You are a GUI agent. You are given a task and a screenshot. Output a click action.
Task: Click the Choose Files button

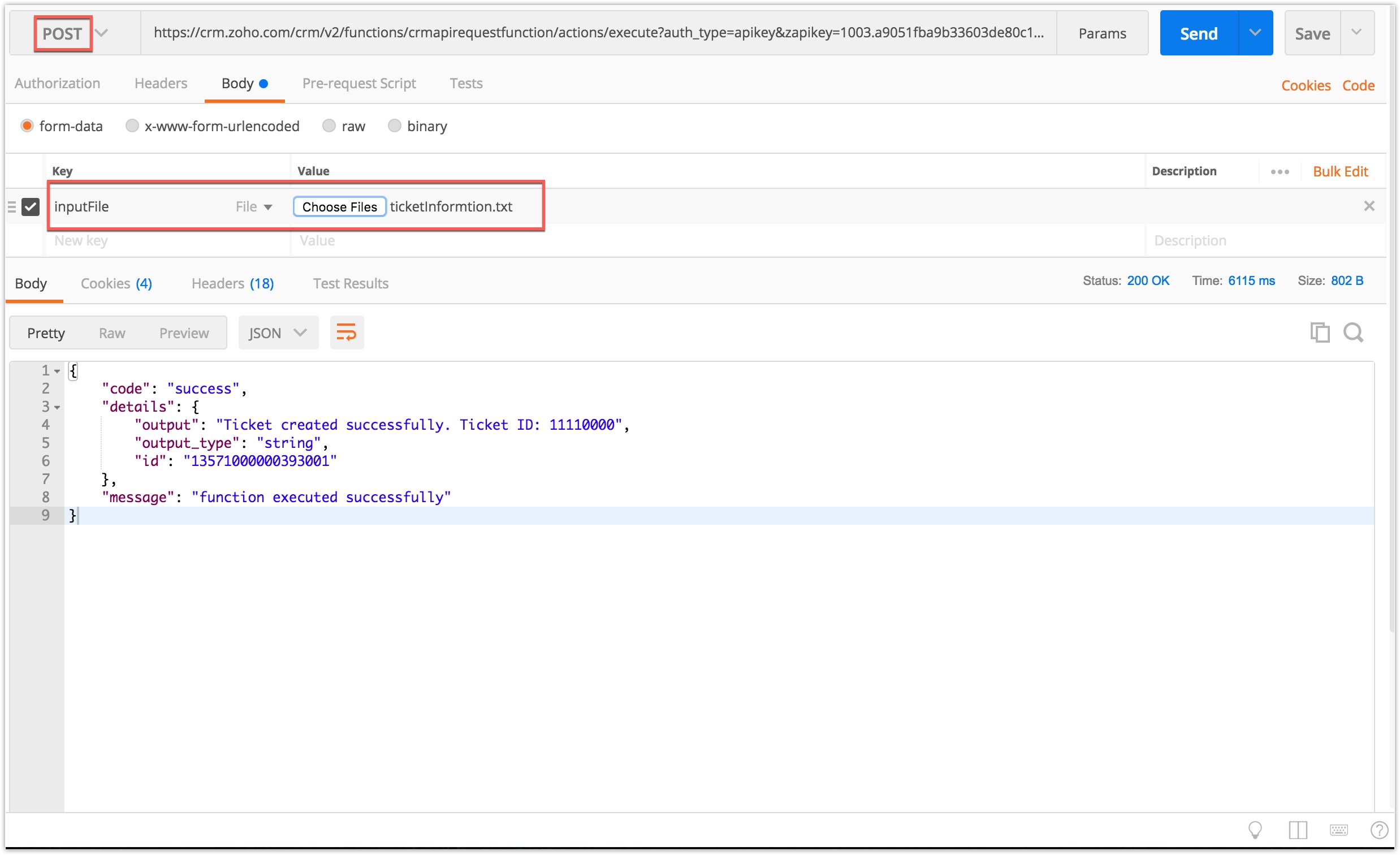[x=339, y=207]
